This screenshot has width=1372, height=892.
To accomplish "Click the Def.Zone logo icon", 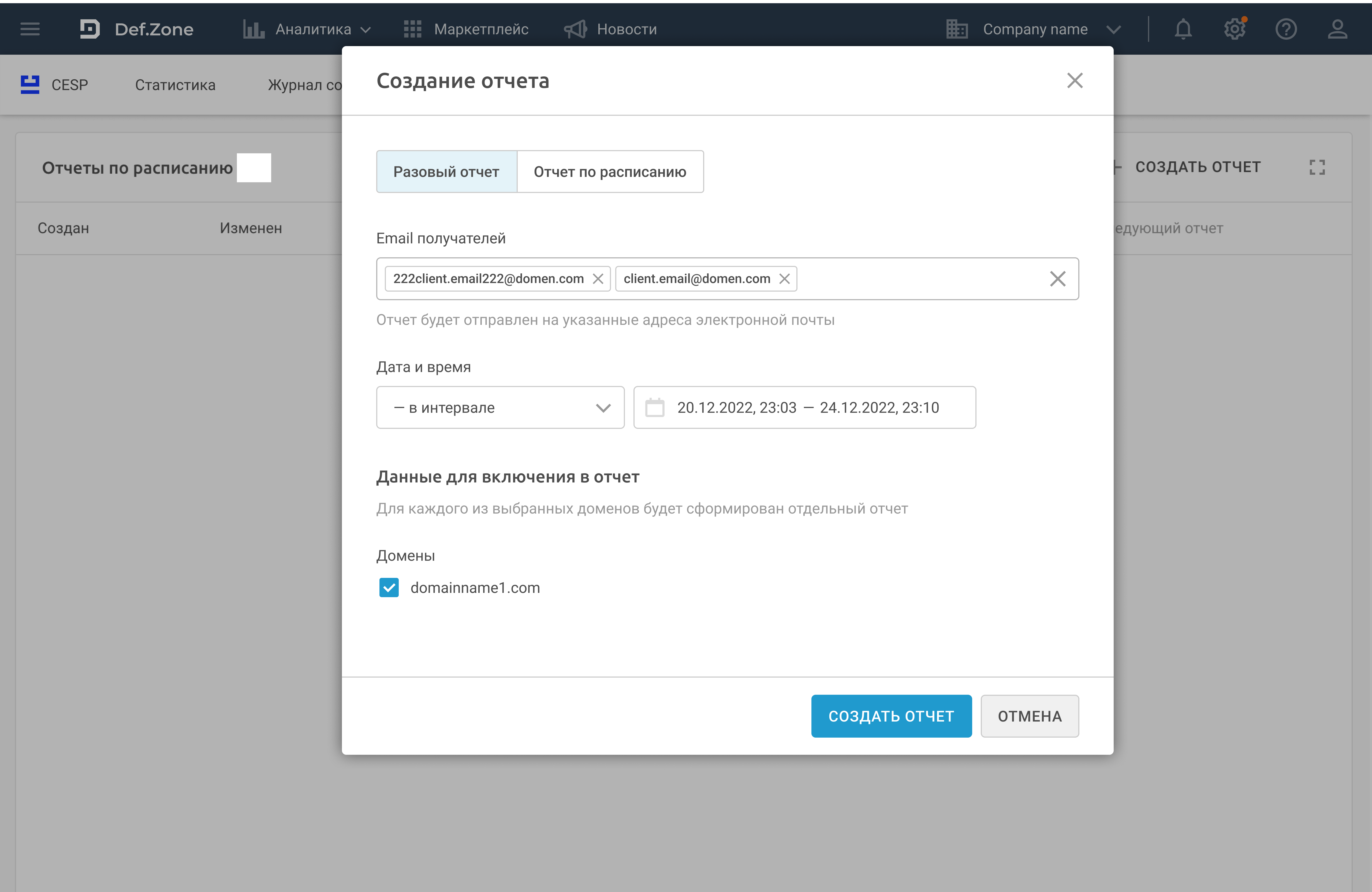I will [x=90, y=29].
